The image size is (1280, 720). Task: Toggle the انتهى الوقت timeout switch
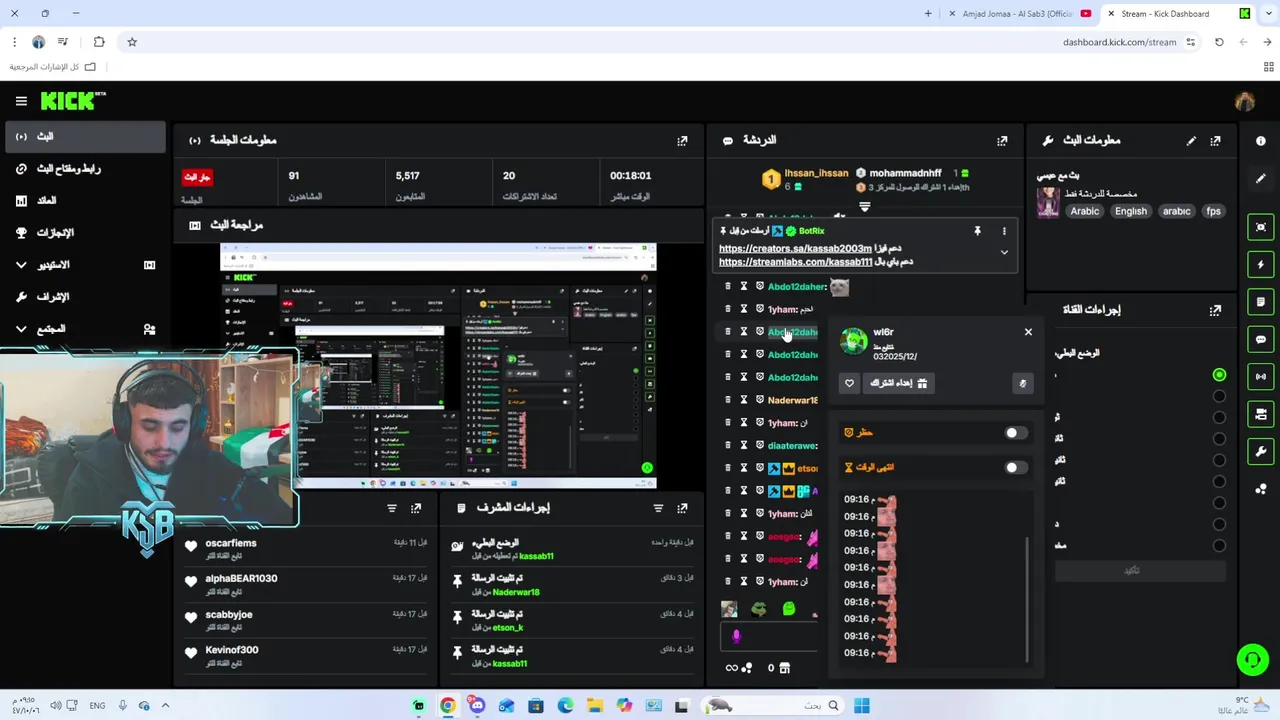tap(1016, 467)
